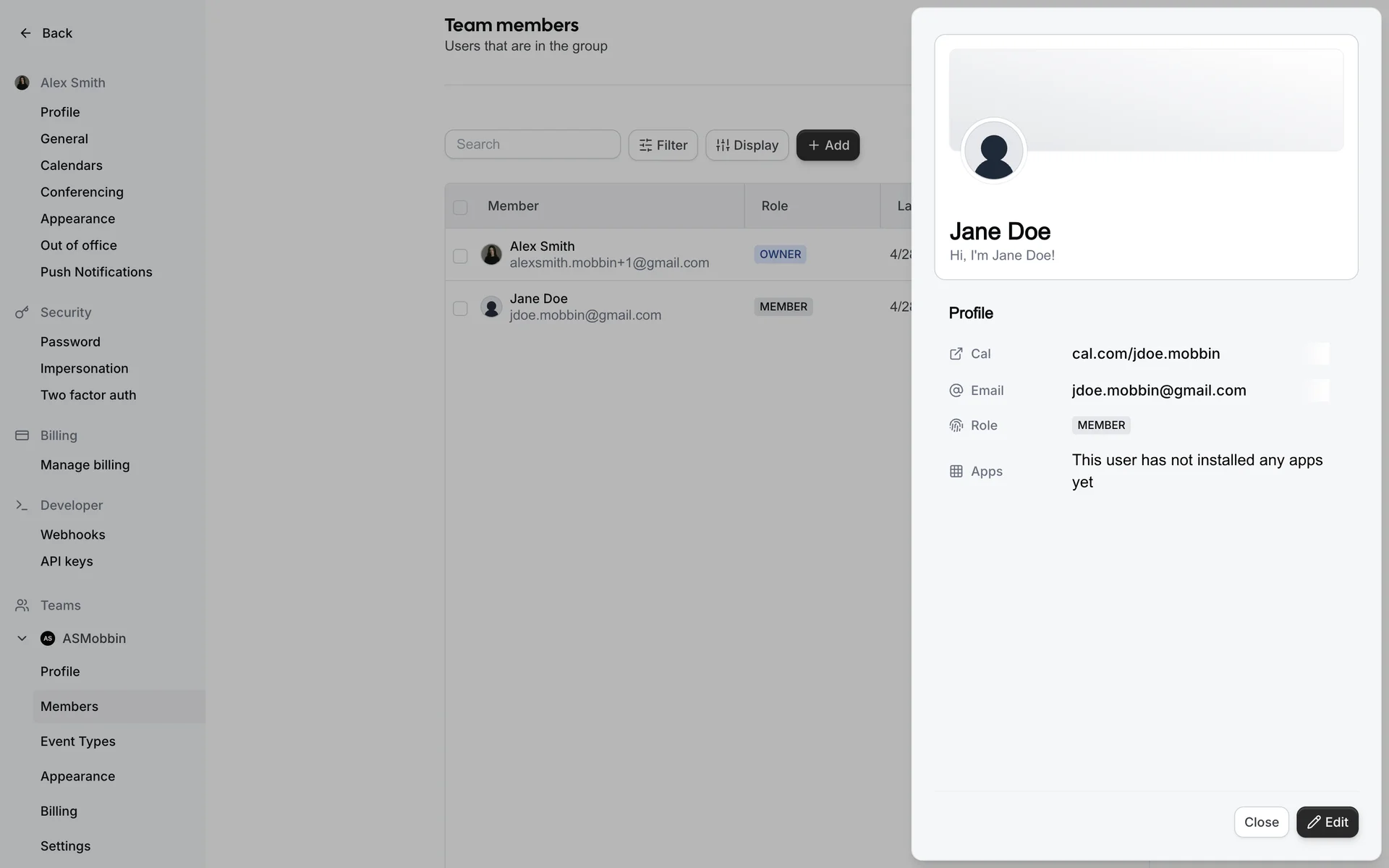Click the external link icon beside Cal
The height and width of the screenshot is (868, 1389).
(x=956, y=354)
